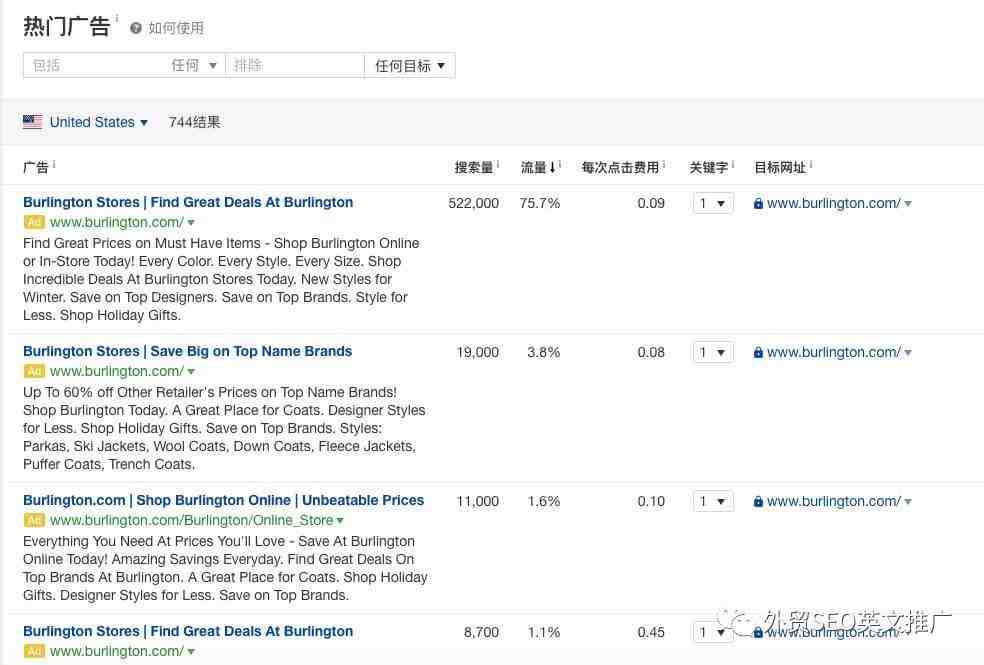This screenshot has height=665, width=984.
Task: Select the 0.45 cost per click value
Action: click(x=651, y=632)
